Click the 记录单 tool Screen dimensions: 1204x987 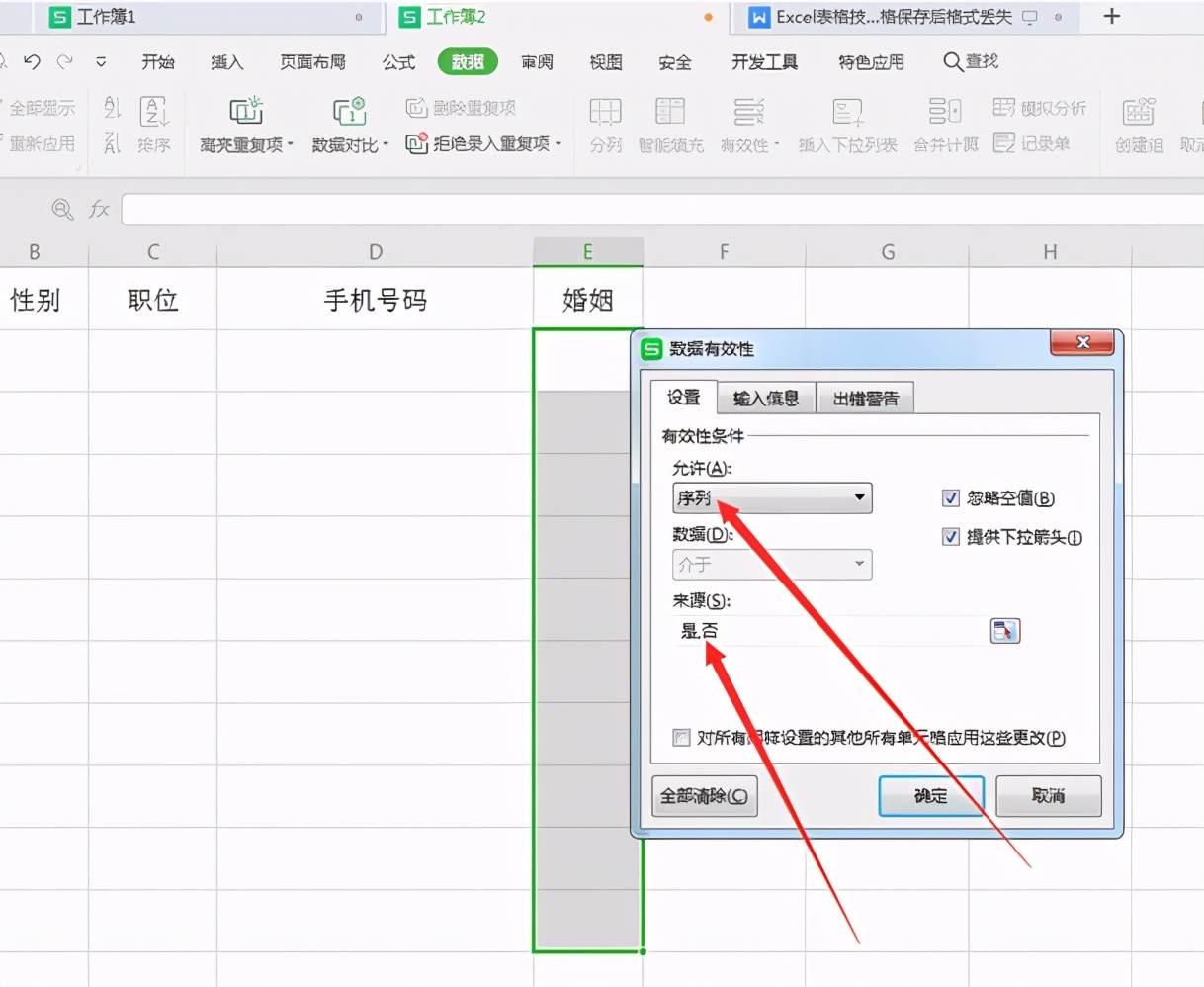tap(1032, 143)
